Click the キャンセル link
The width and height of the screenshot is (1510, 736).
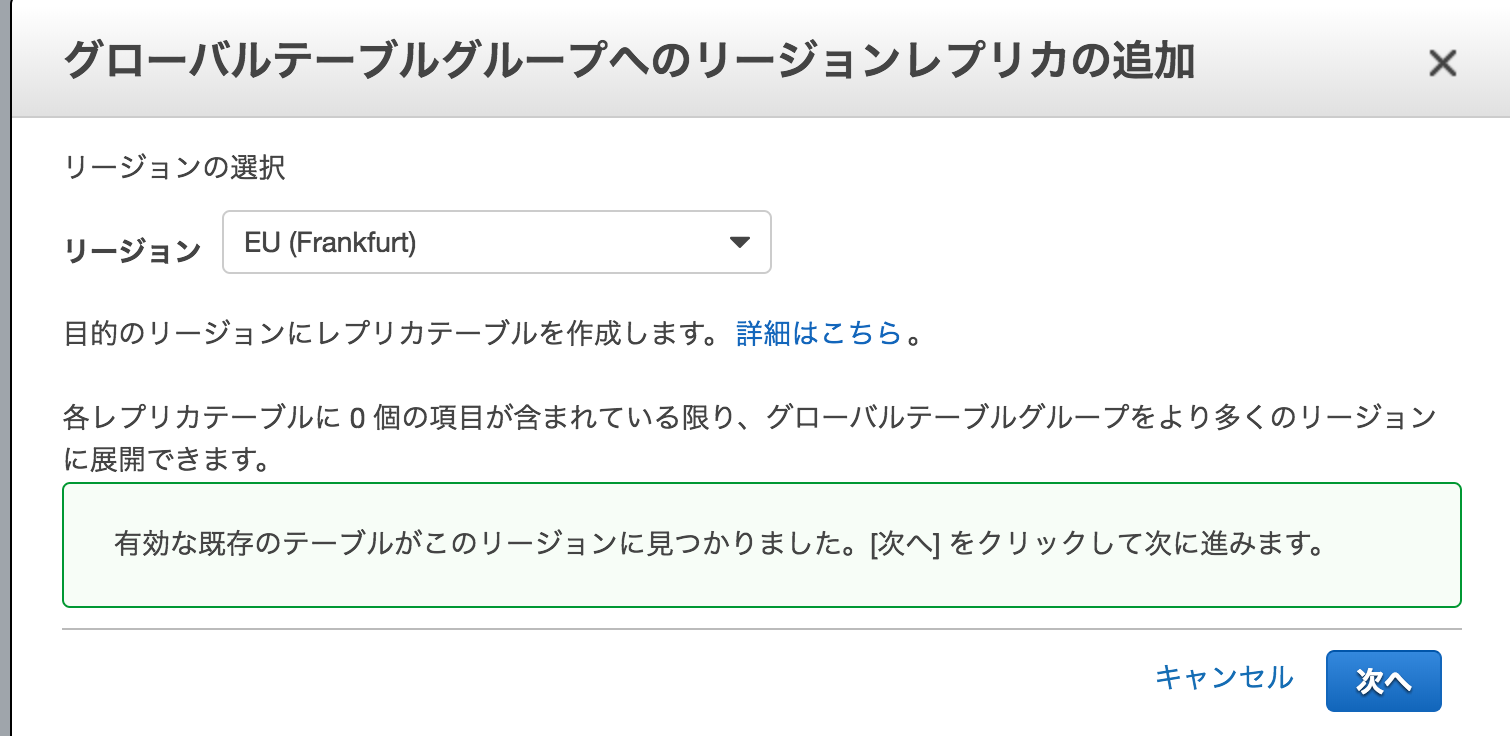[1223, 679]
